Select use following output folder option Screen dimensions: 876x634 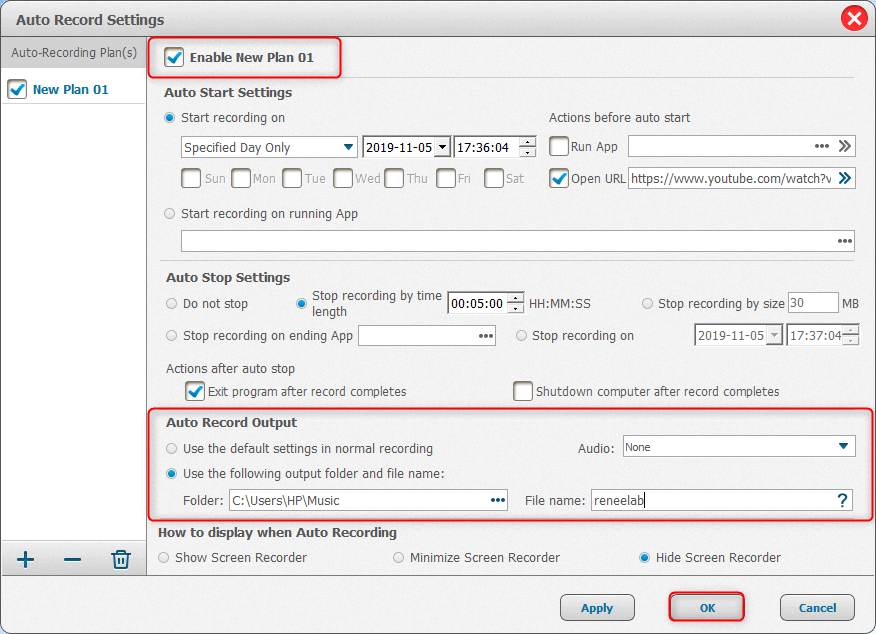(172, 474)
